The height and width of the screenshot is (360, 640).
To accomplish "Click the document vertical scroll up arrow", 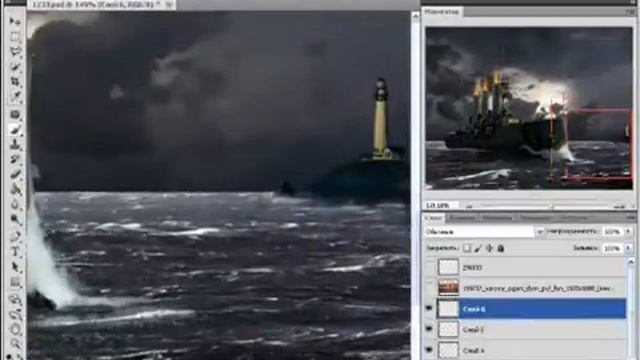I will point(415,16).
